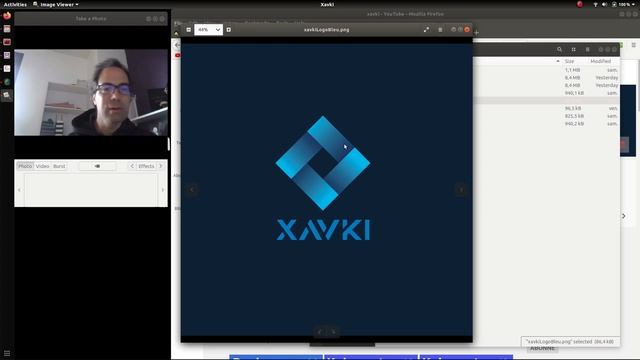Click the YouTube ABONNE button
640x360 pixels.
click(542, 348)
